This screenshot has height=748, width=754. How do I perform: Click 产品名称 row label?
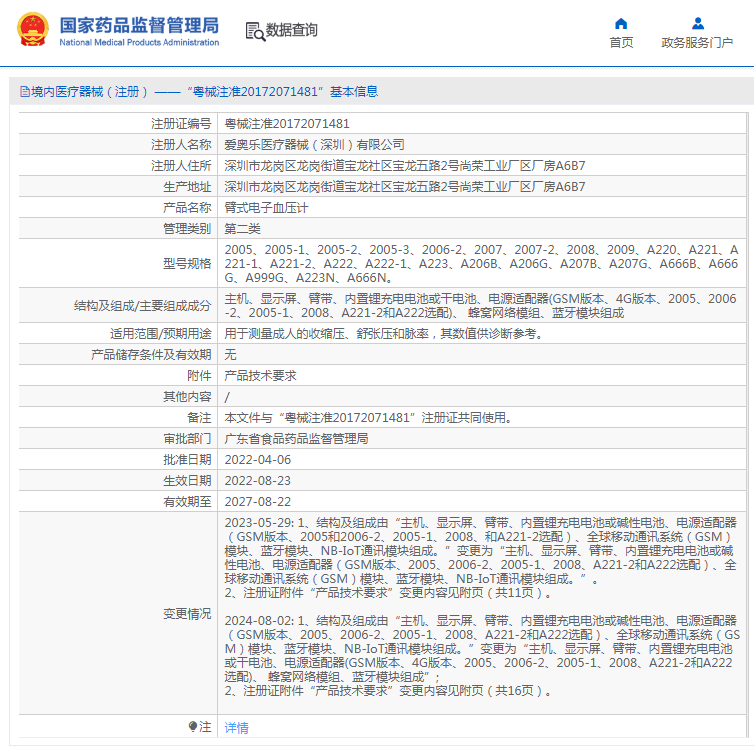coord(187,208)
